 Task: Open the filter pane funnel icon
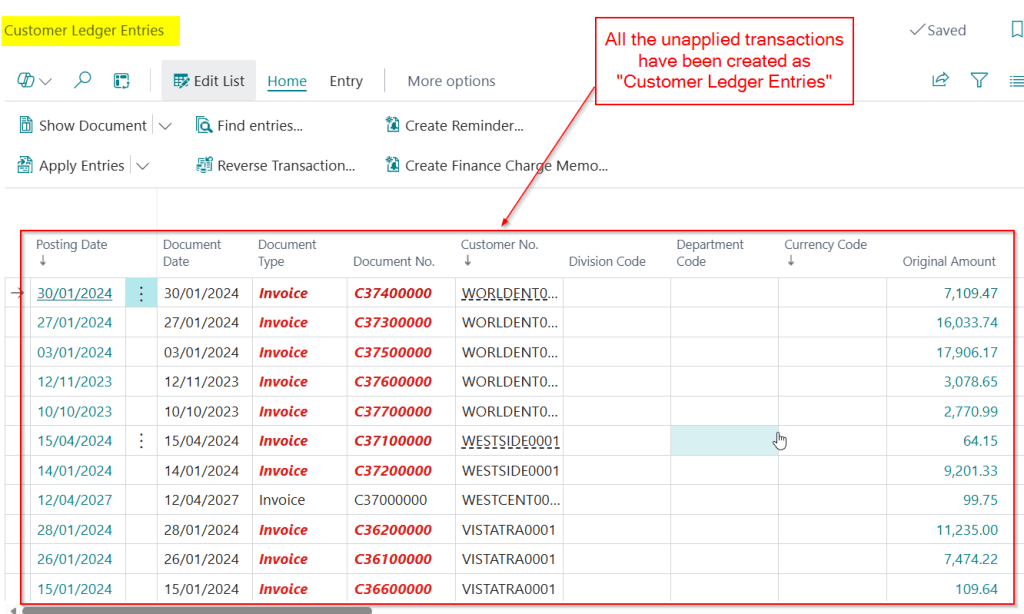click(x=980, y=81)
